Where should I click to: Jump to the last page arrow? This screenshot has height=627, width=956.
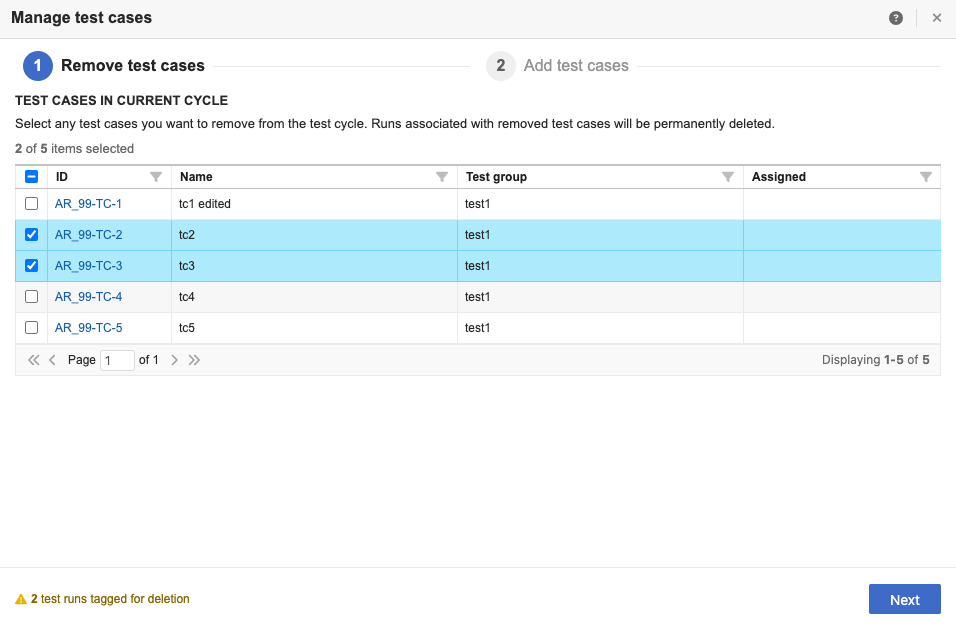(194, 360)
